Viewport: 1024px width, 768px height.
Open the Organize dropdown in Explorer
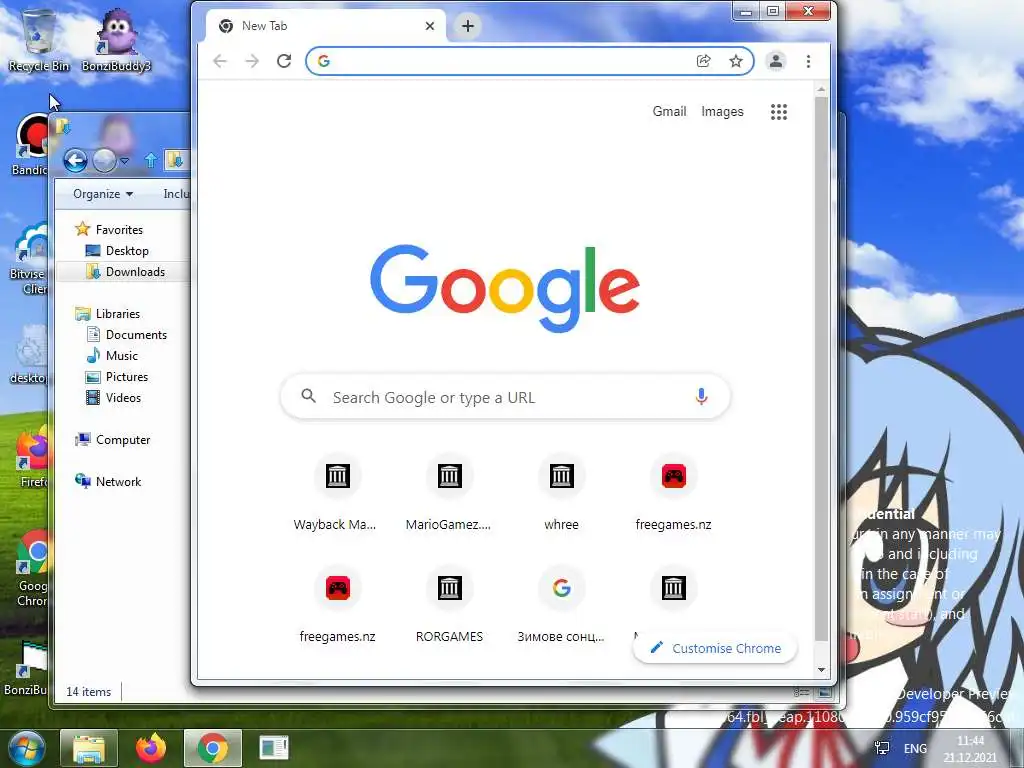click(103, 194)
